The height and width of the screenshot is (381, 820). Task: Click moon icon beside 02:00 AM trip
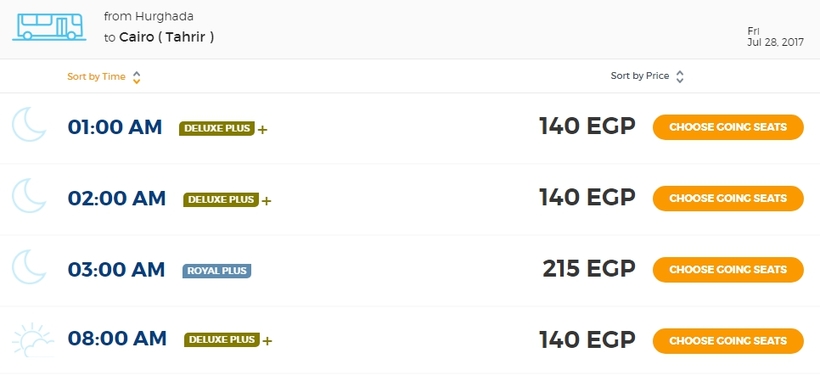coord(29,195)
